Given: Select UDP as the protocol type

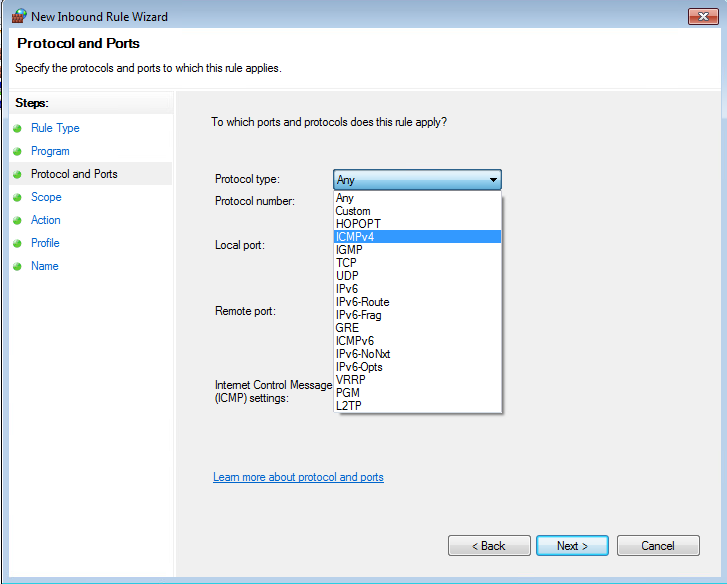Looking at the screenshot, I should point(417,276).
